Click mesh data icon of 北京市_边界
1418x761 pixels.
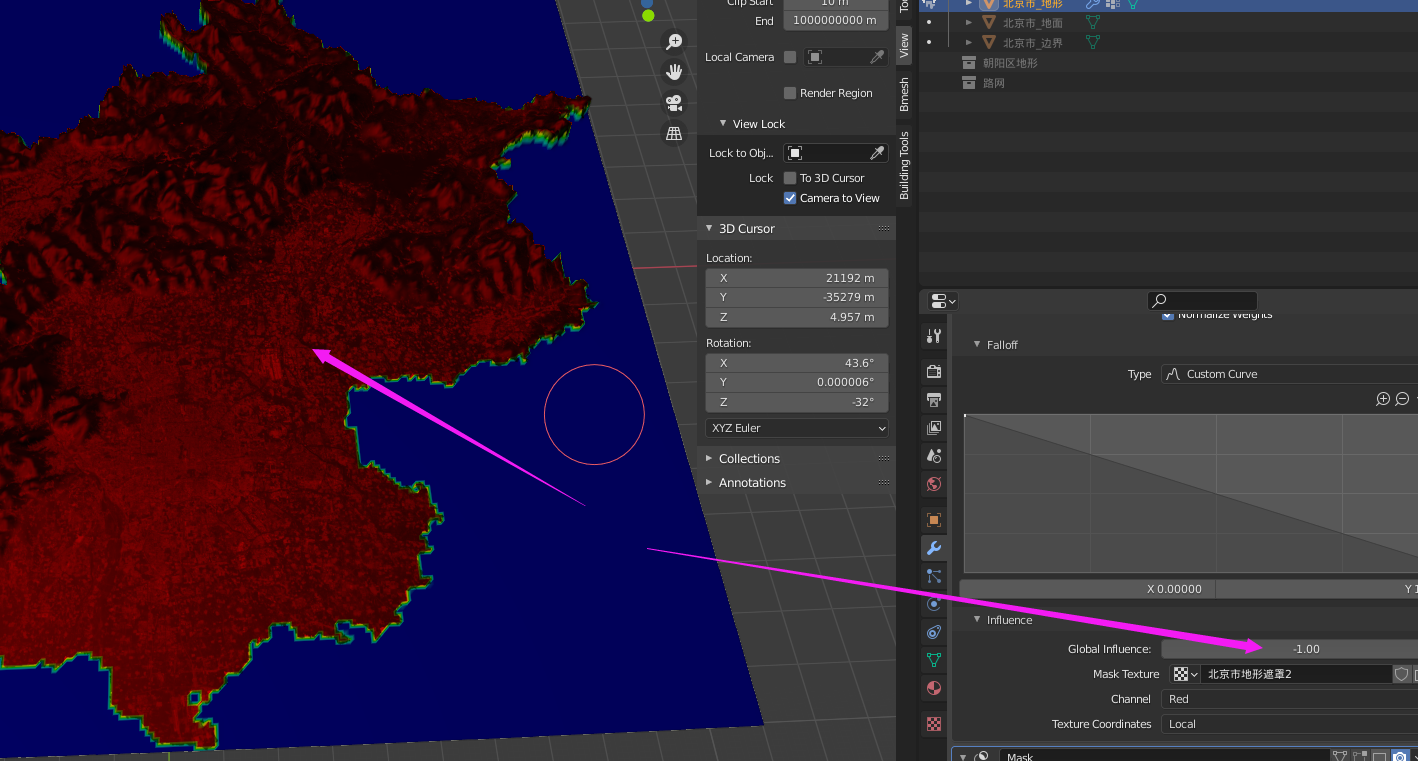tap(1093, 42)
